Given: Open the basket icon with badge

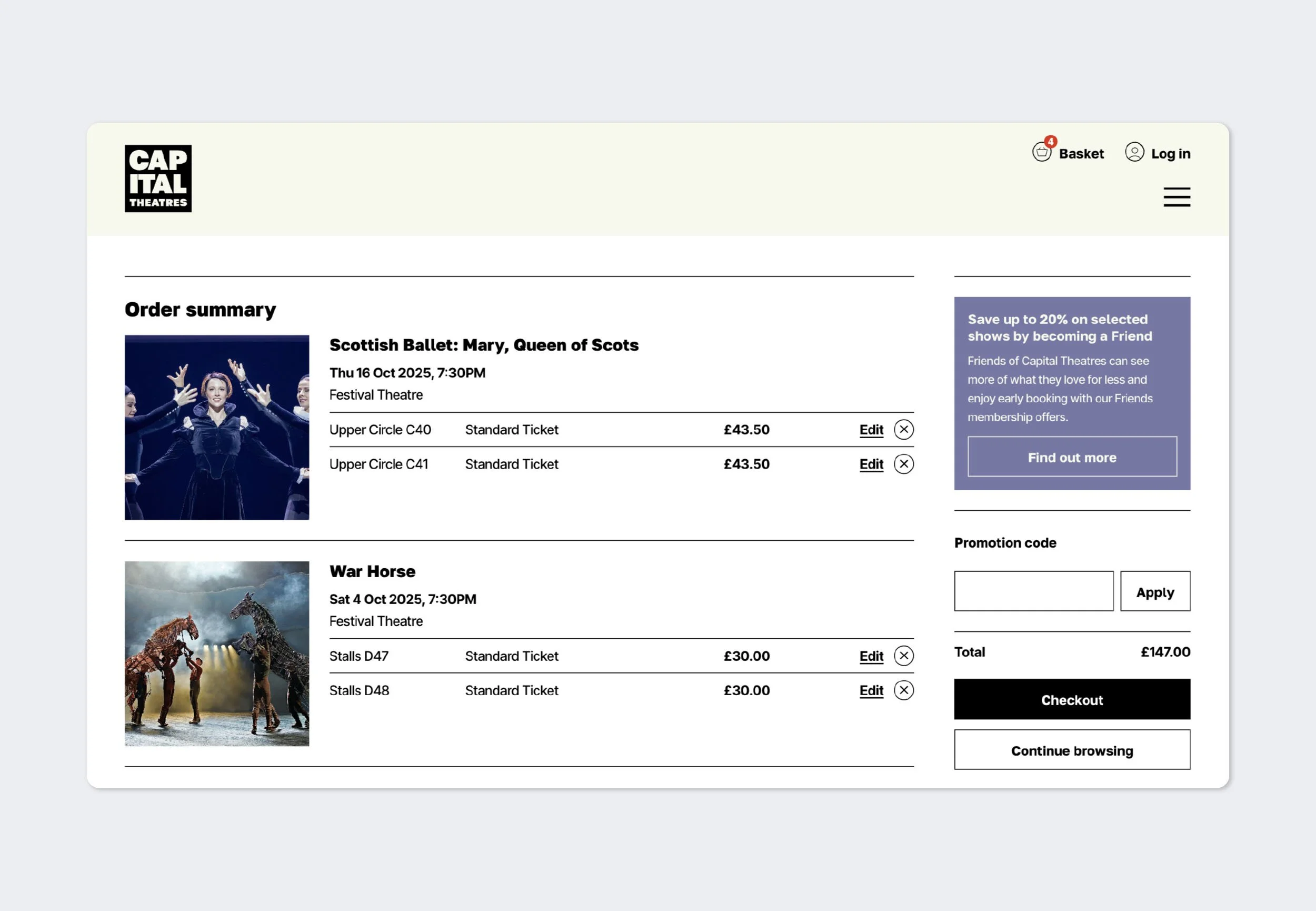Looking at the screenshot, I should (1042, 152).
